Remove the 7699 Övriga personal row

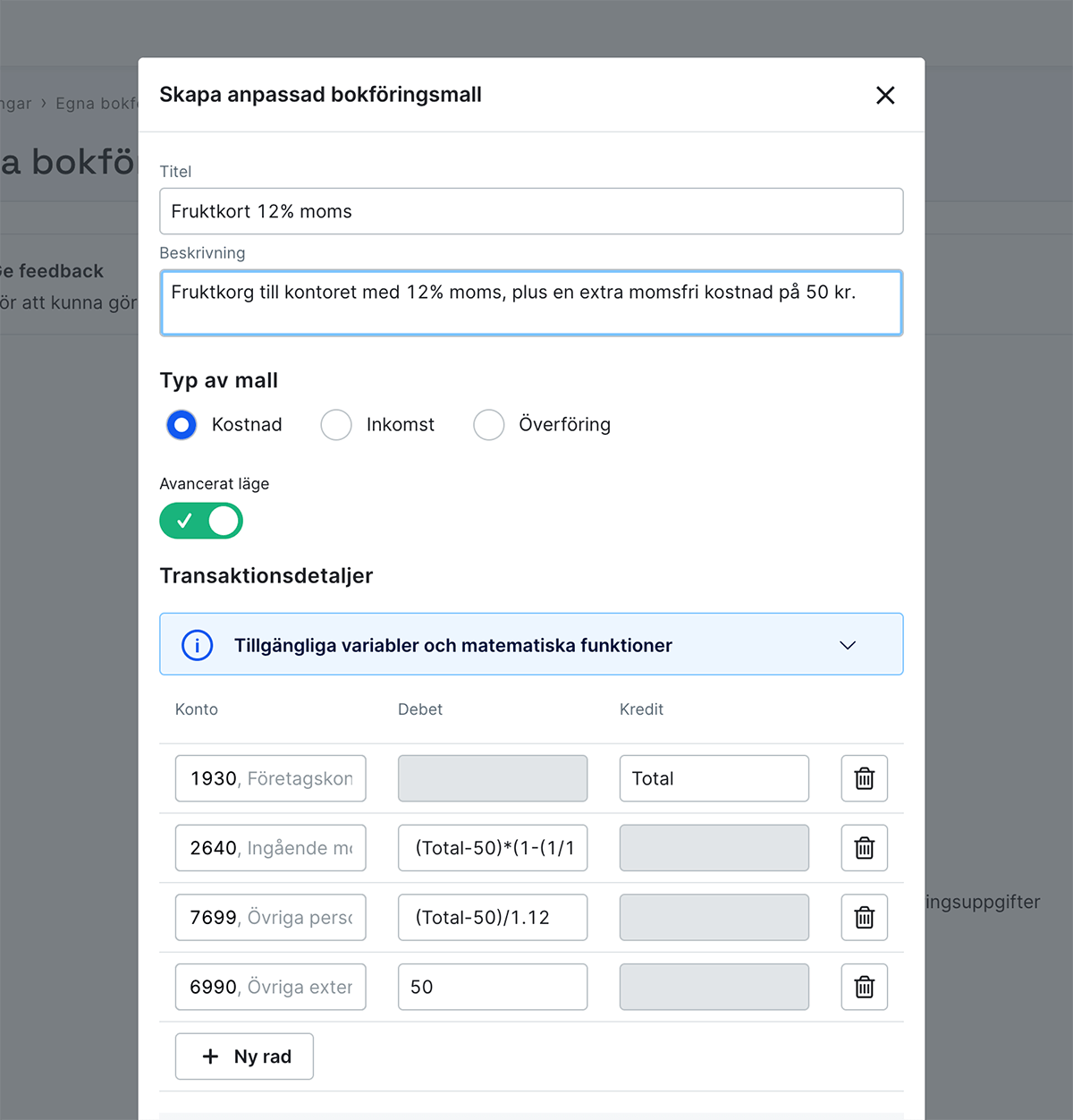[864, 917]
